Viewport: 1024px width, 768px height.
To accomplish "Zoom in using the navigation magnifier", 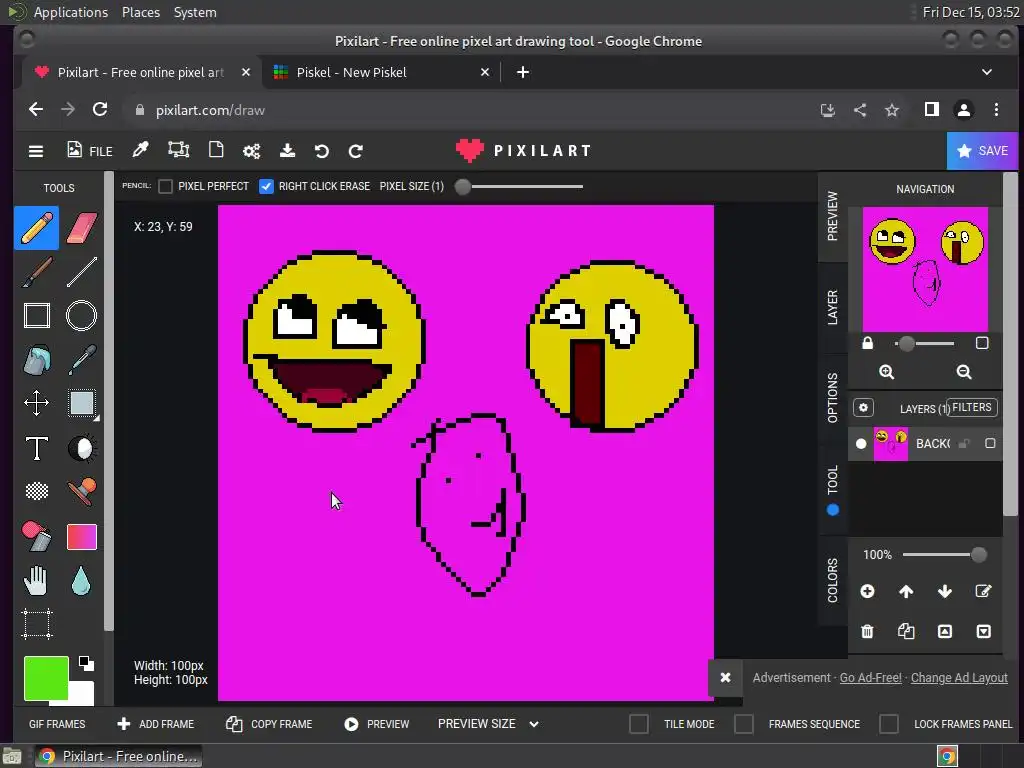I will (x=886, y=372).
